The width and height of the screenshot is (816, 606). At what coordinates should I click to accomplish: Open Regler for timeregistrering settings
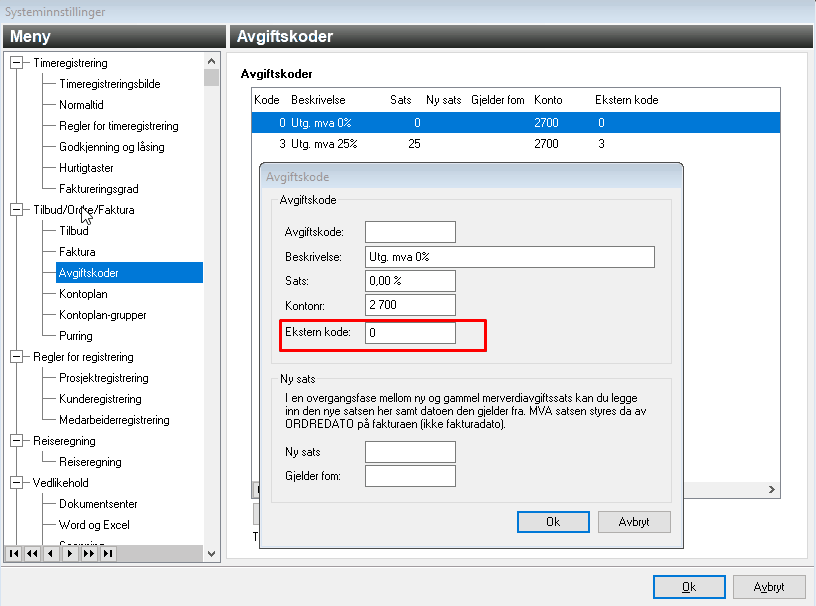pos(119,126)
